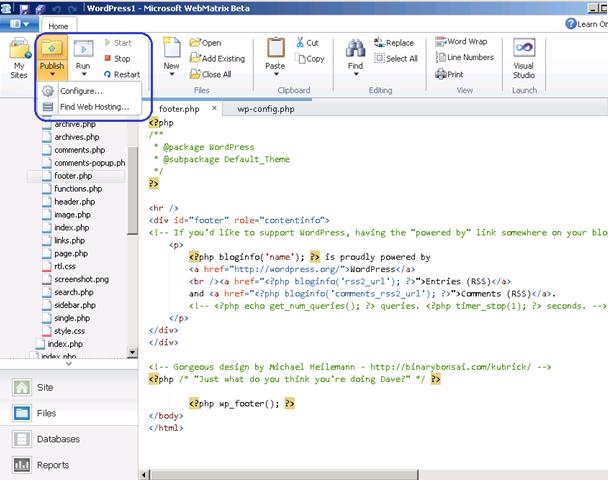This screenshot has height=480, width=608.
Task: Expand the Paste dropdown arrow
Action: coord(276,74)
